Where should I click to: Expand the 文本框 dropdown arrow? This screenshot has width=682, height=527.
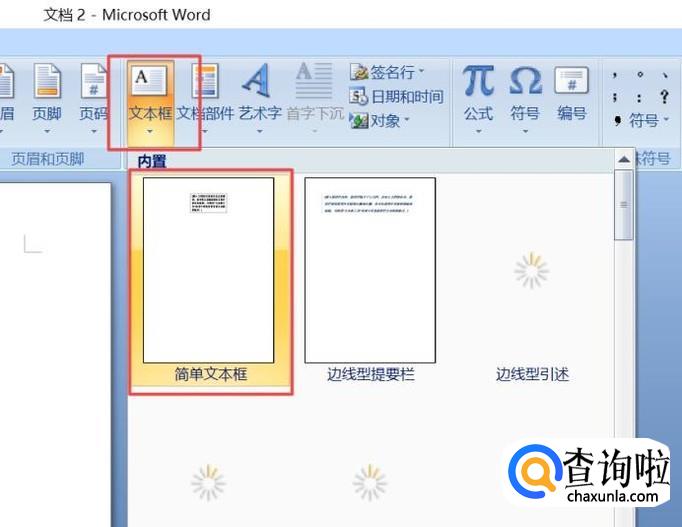tap(150, 131)
